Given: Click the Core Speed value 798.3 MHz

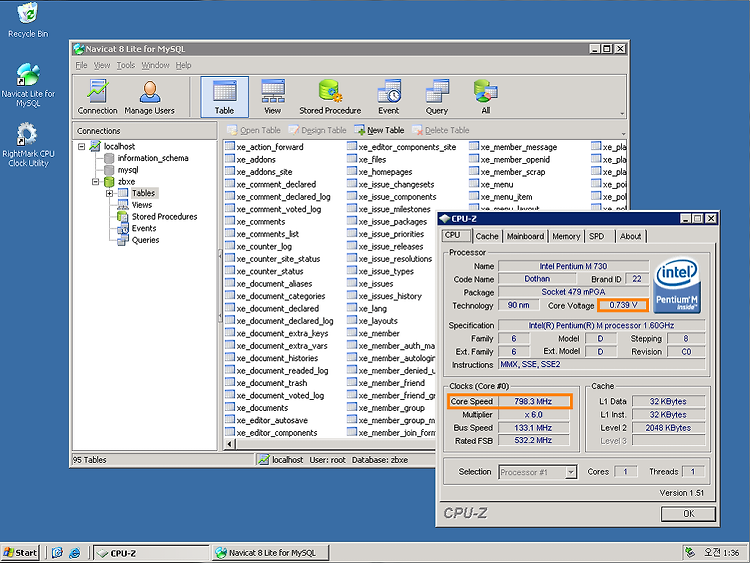Looking at the screenshot, I should [x=533, y=401].
